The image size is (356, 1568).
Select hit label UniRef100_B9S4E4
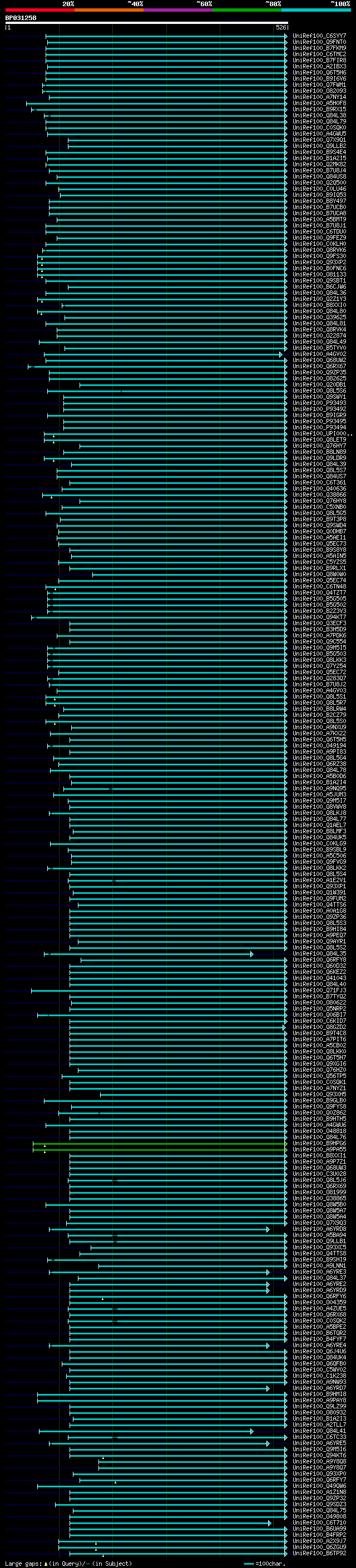click(319, 152)
